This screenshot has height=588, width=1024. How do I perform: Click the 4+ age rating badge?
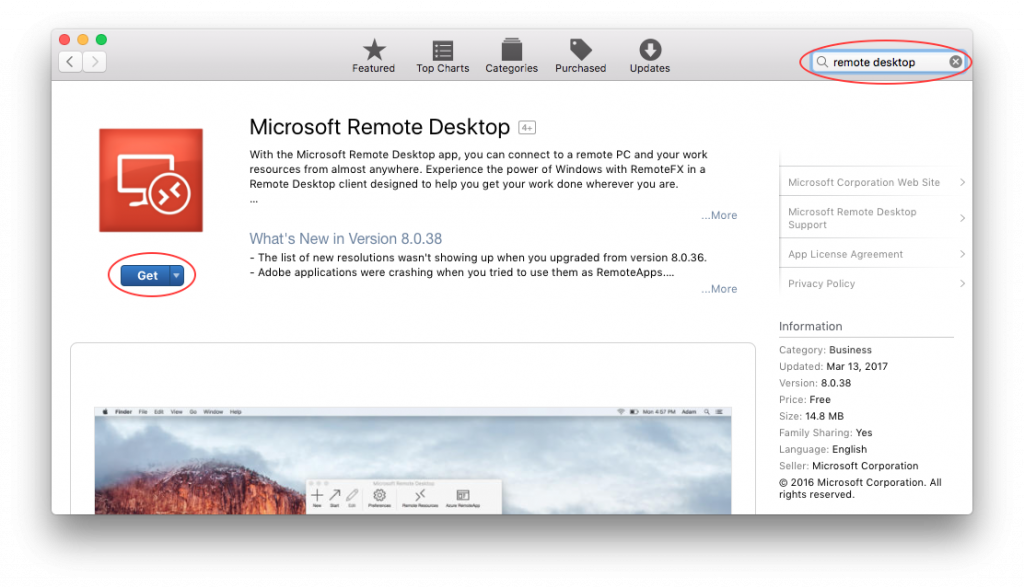527,127
